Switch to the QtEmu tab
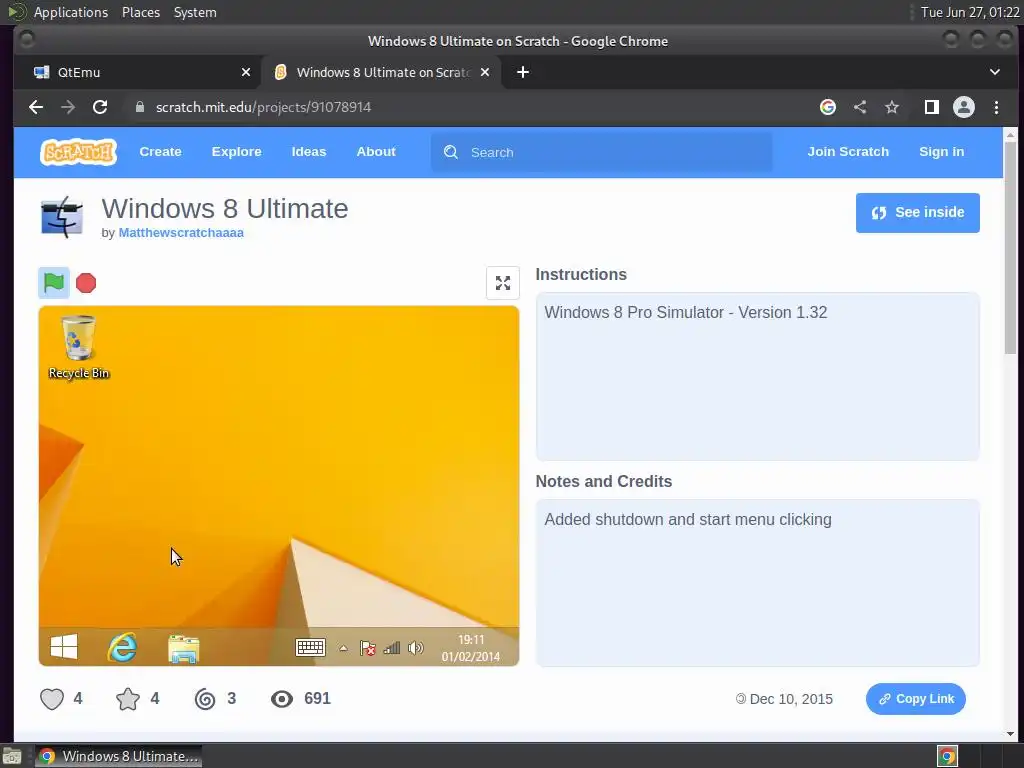This screenshot has height=768, width=1024. coord(136,72)
